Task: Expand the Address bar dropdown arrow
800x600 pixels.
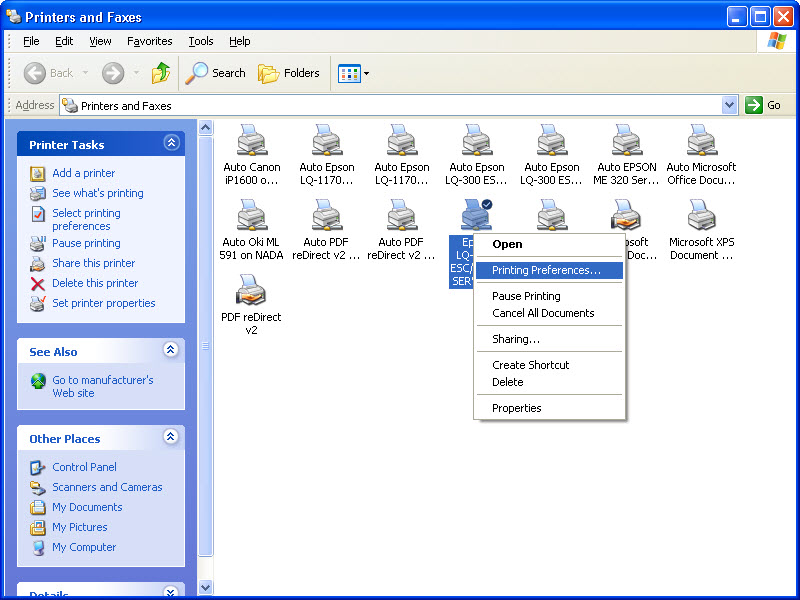Action: point(729,105)
